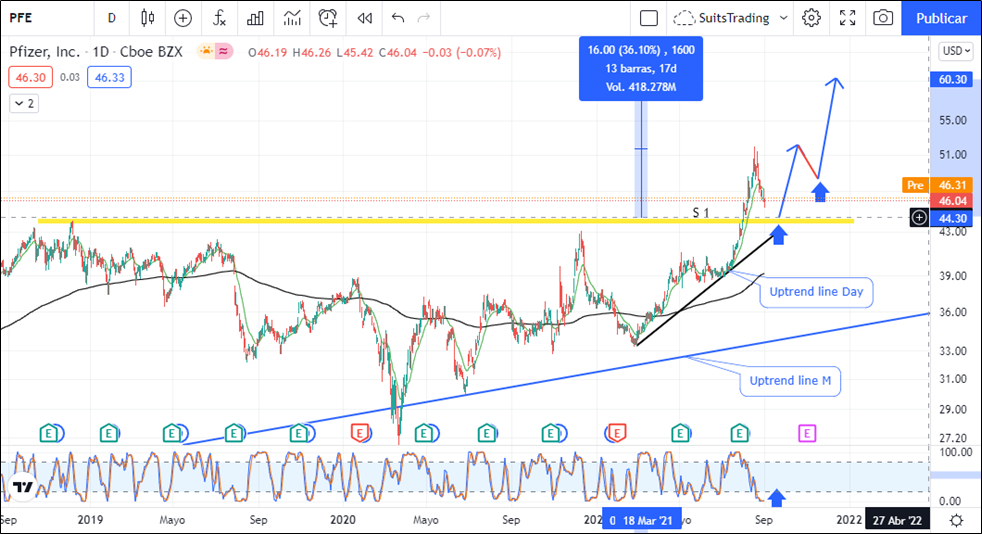Undo the last chart action
Viewport: 982px width, 534px height.
[399, 17]
